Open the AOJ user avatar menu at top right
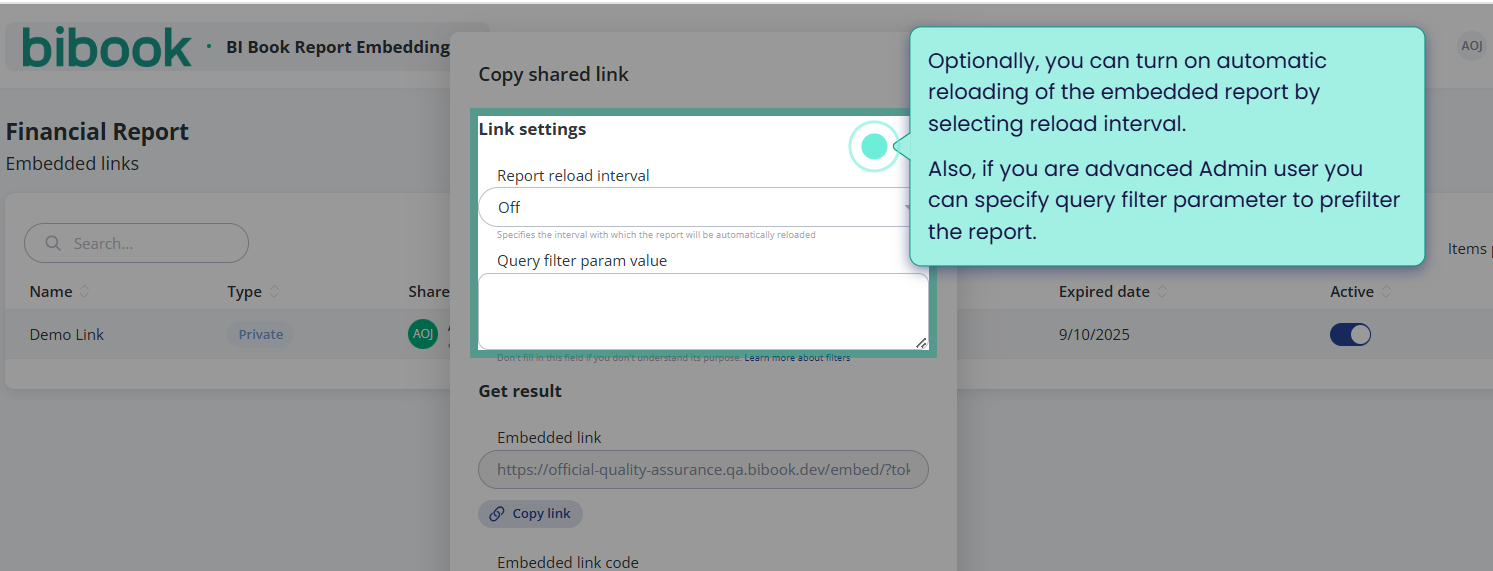1493x571 pixels. [x=1471, y=45]
